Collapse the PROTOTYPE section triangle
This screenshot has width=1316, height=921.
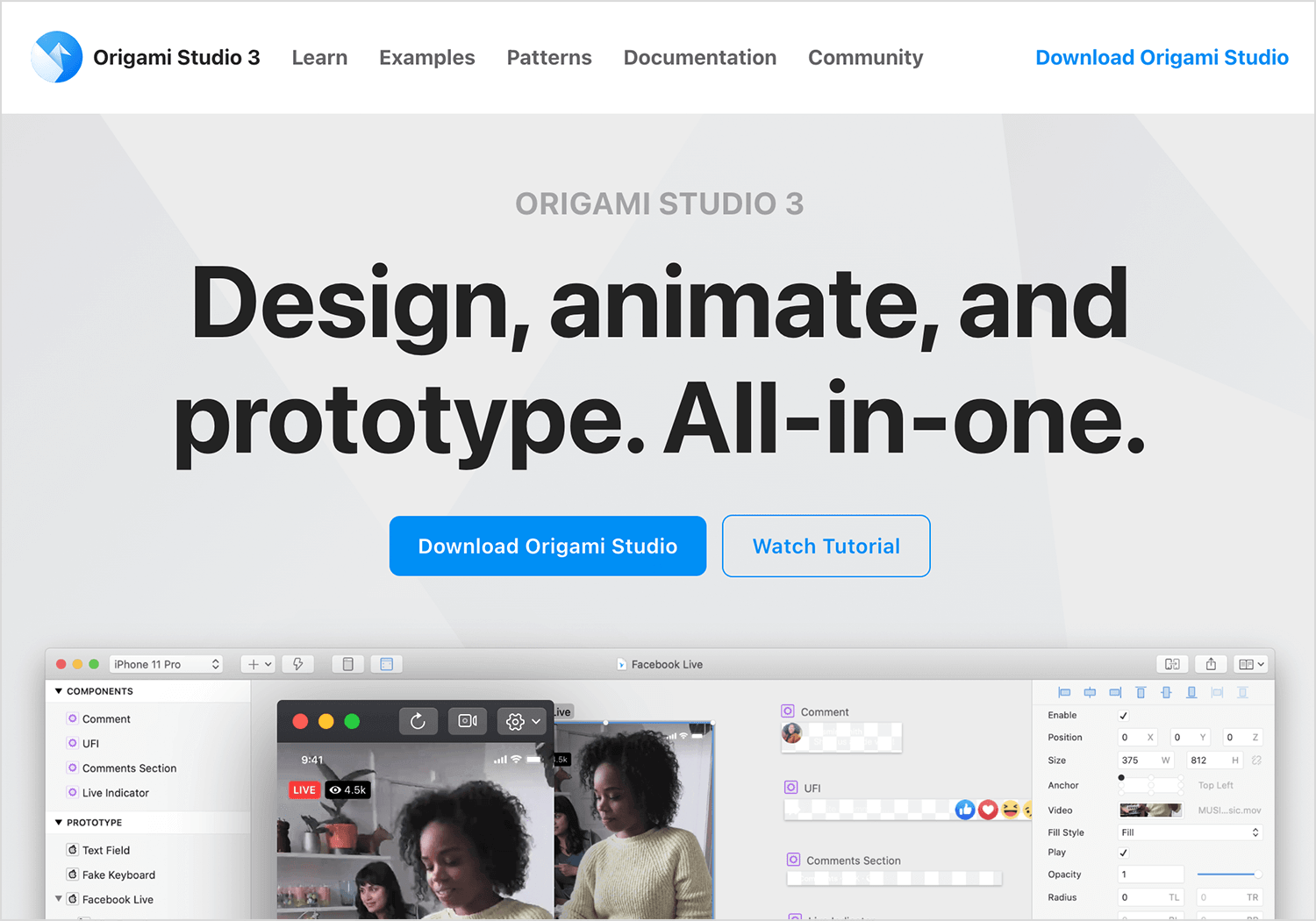[x=59, y=822]
